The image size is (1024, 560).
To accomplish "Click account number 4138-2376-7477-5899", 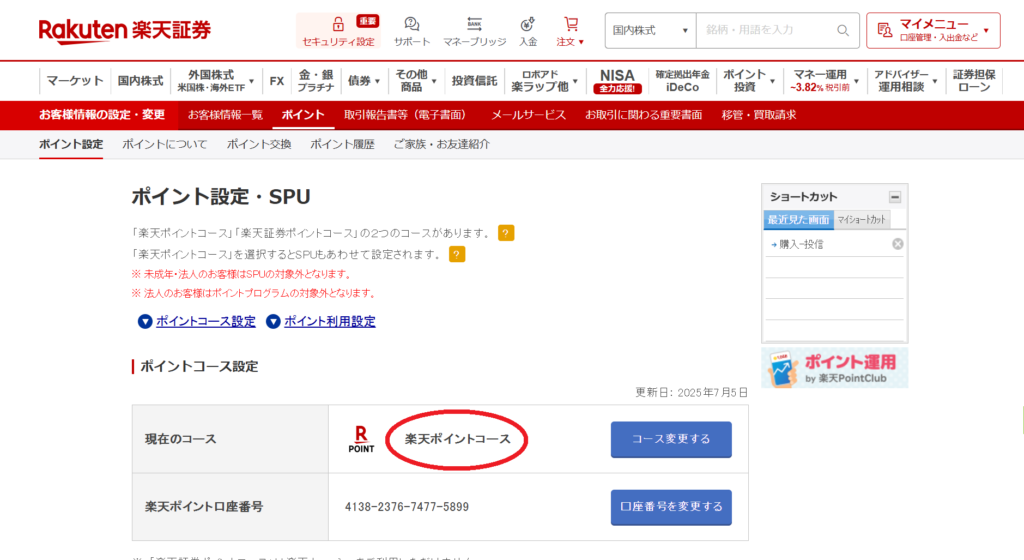I will point(407,507).
